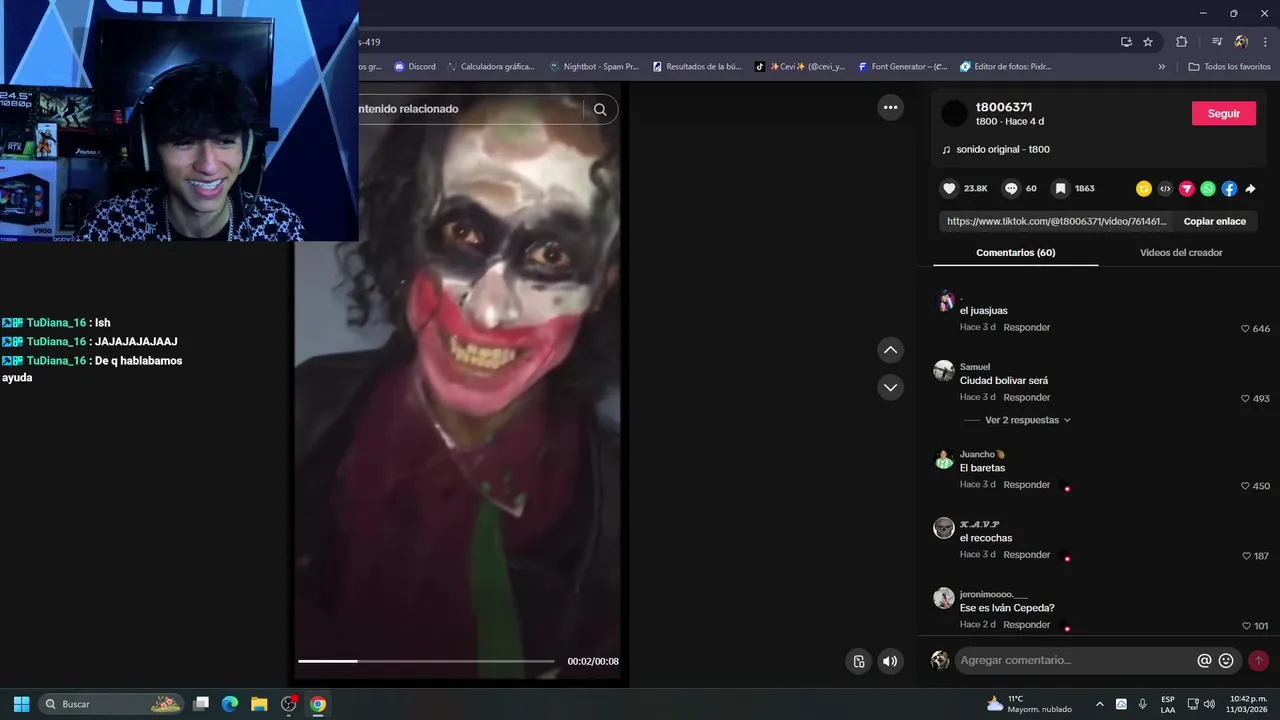This screenshot has width=1280, height=720.
Task: Bookmark this page with the star icon
Action: [x=1148, y=42]
